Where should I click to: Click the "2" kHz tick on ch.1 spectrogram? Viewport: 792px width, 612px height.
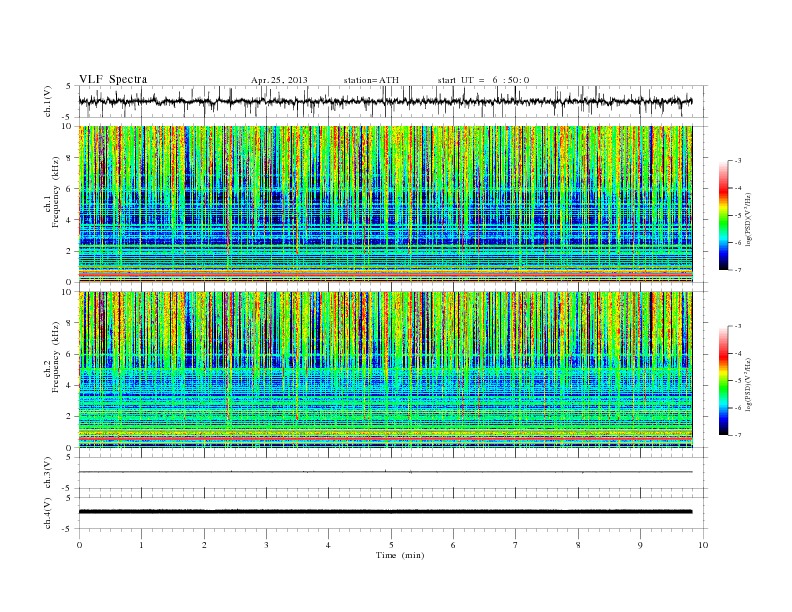click(x=69, y=251)
